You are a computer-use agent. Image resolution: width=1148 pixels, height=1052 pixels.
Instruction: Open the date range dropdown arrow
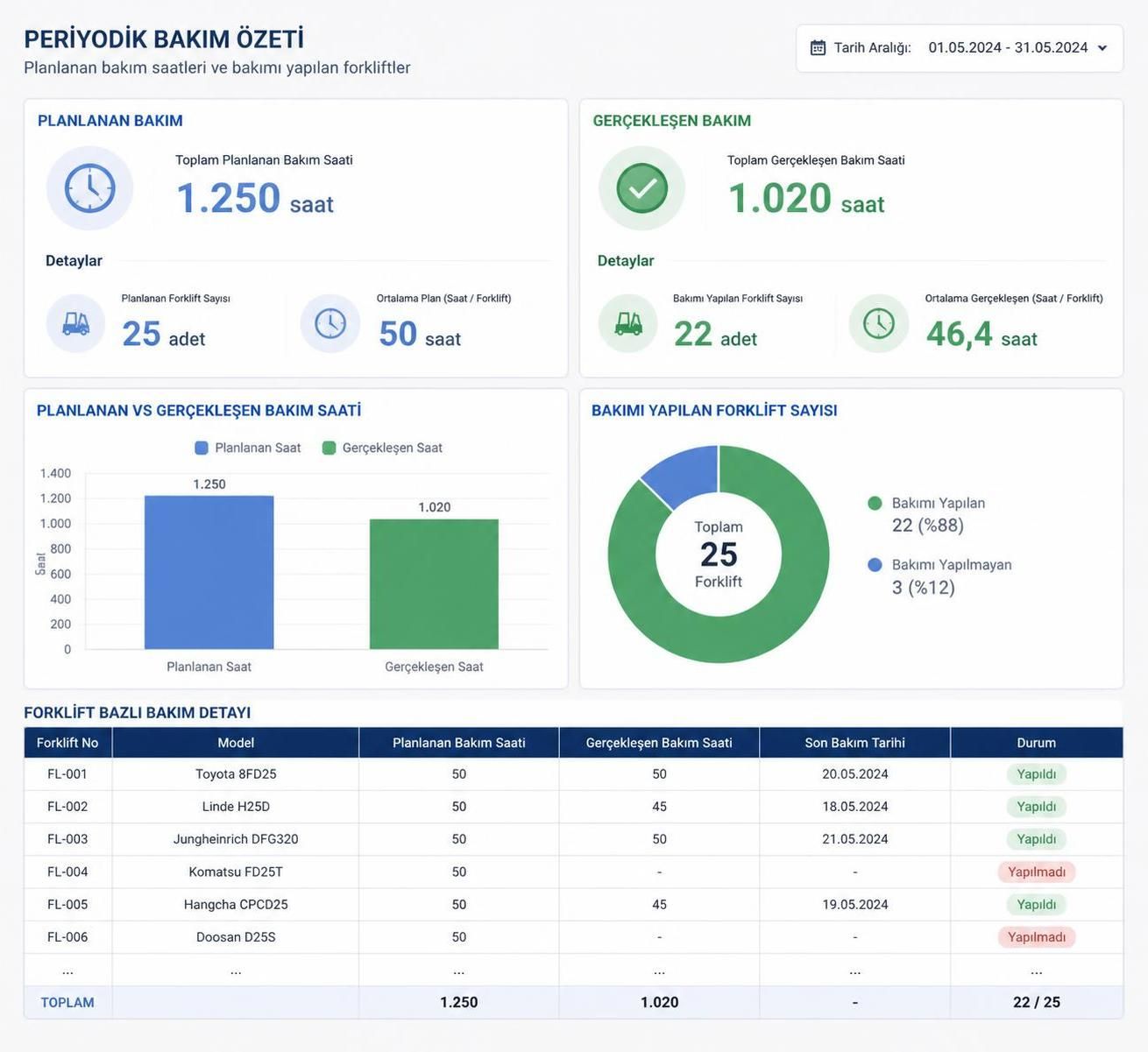[x=1102, y=48]
